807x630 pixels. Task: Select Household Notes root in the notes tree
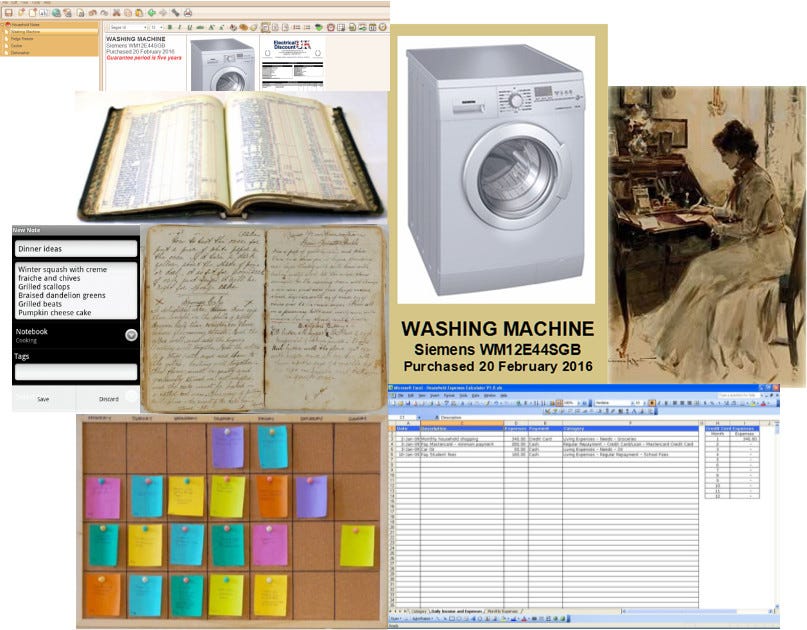[x=25, y=25]
